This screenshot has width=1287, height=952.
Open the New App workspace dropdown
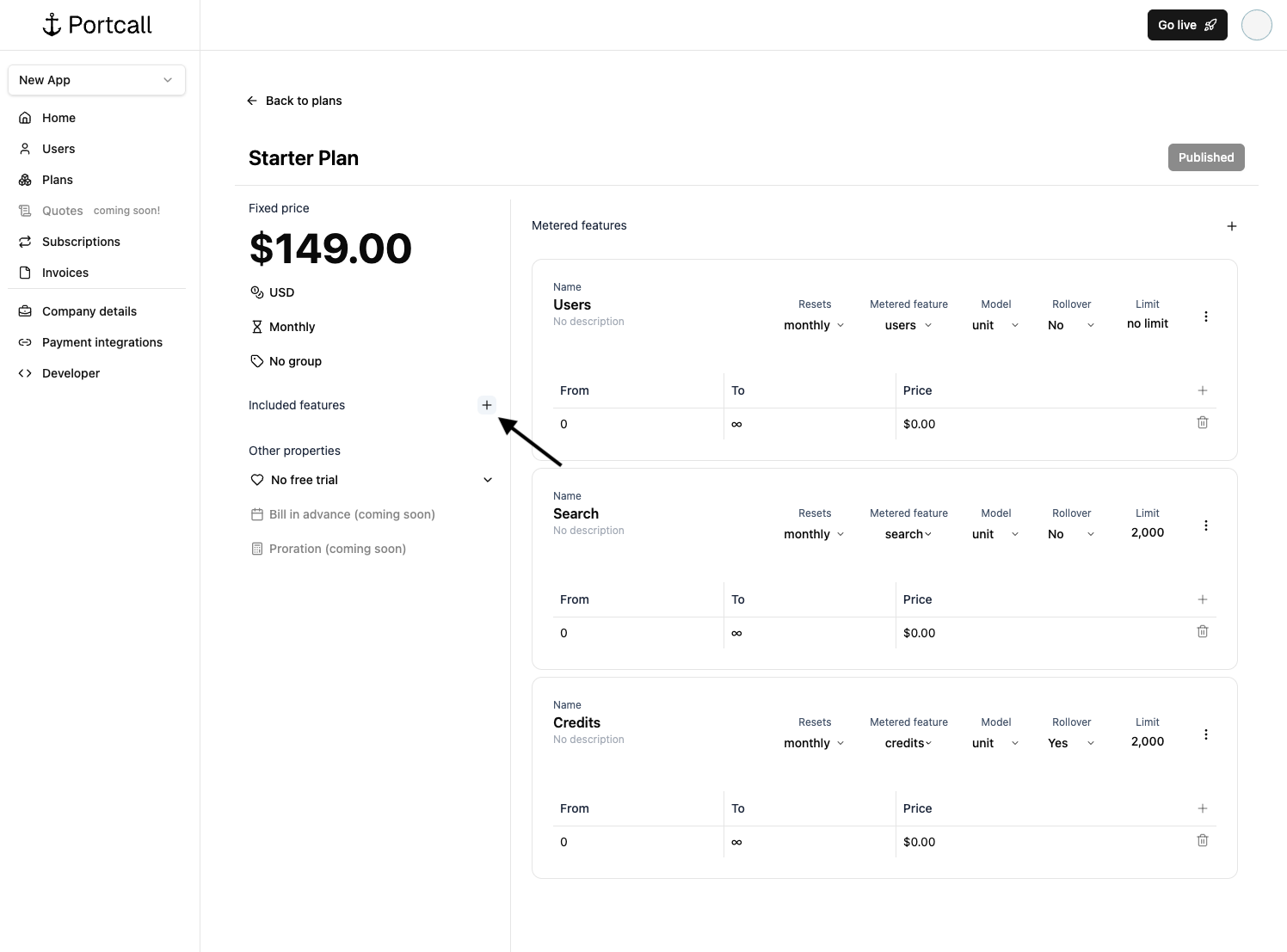96,79
